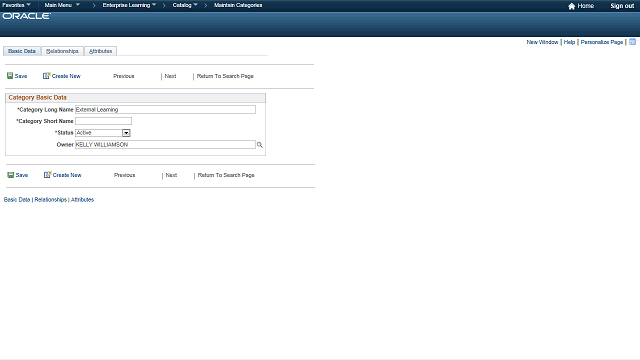Click the top Next link
This screenshot has height=360, width=640.
(x=170, y=76)
